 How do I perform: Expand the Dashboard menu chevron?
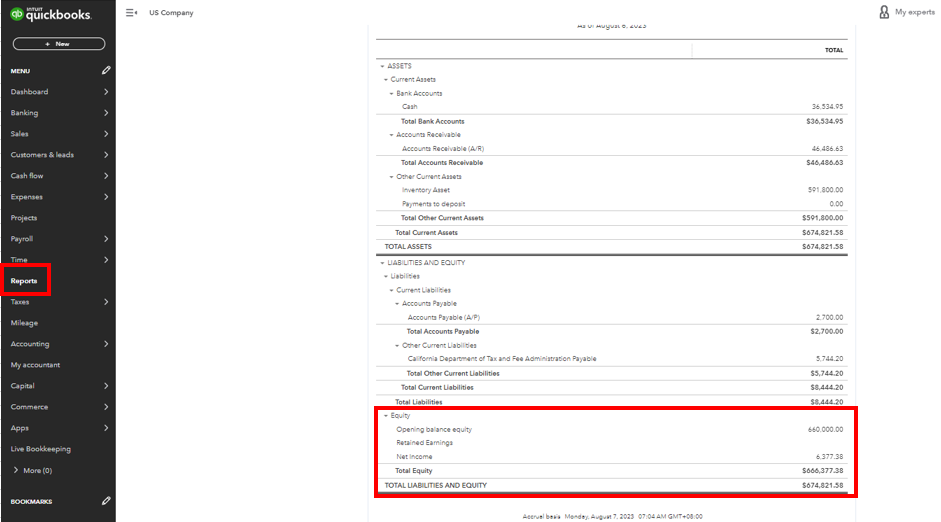point(106,92)
